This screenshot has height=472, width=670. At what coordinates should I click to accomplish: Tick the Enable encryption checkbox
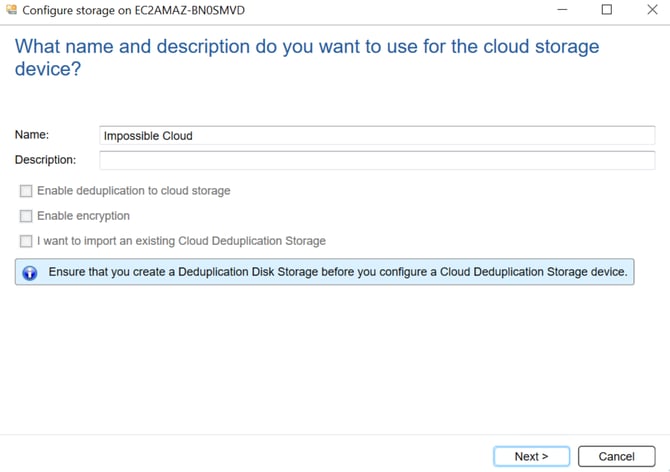26,216
